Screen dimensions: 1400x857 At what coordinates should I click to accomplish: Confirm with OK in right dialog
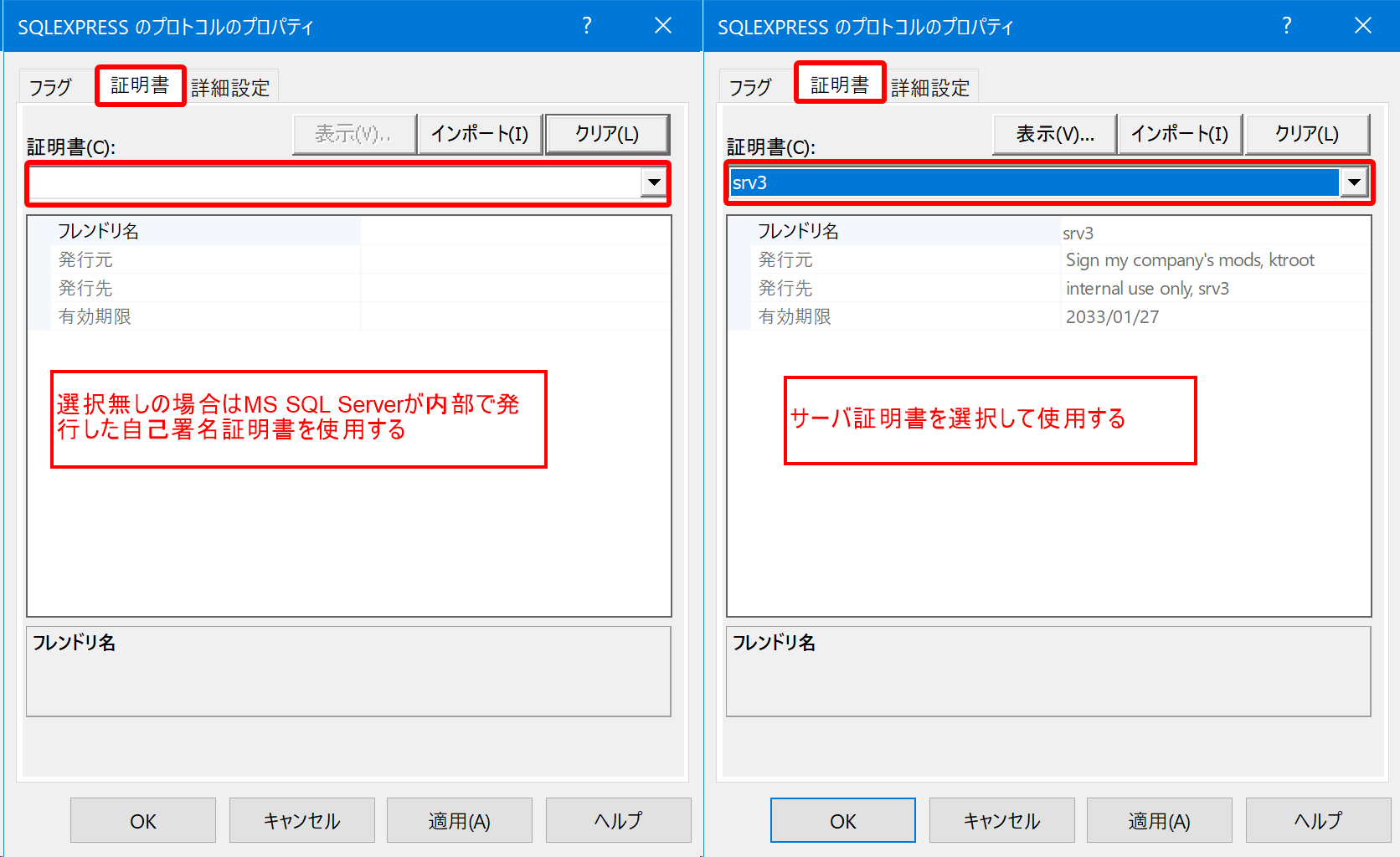843,820
